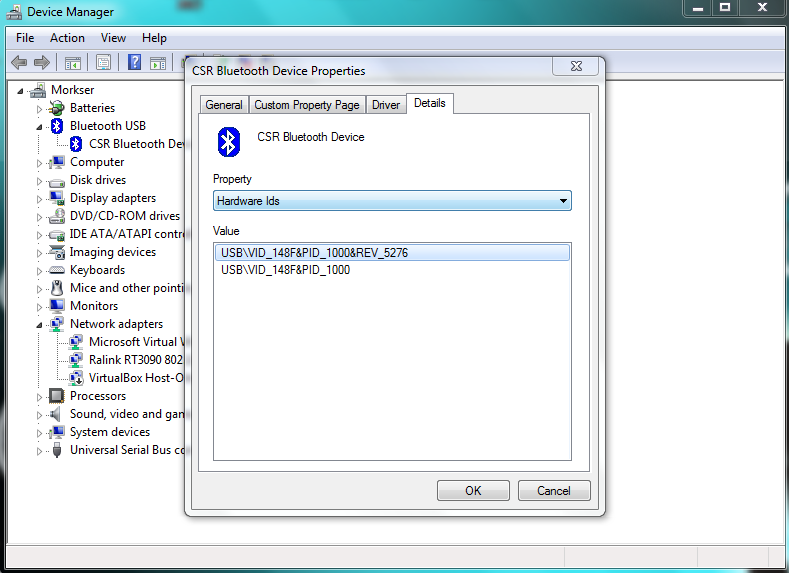Open the File menu
Viewport: 789px width, 573px height.
(x=25, y=38)
